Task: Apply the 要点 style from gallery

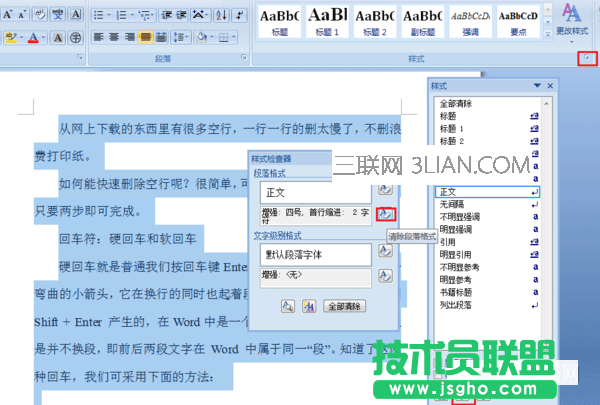Action: 518,21
